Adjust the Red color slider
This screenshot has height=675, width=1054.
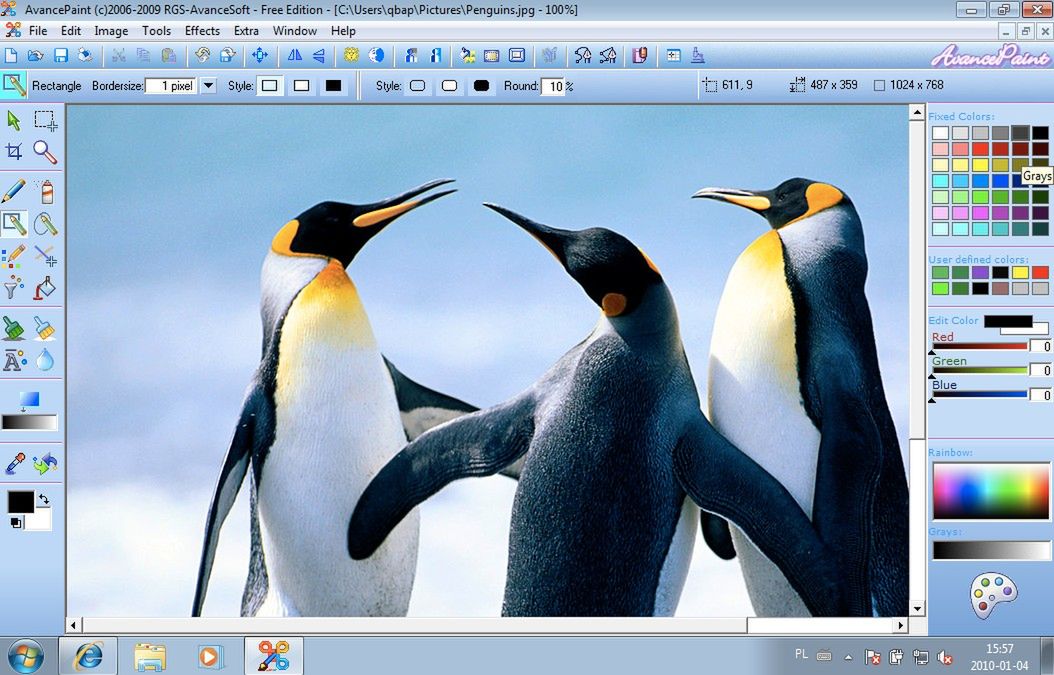coord(979,347)
